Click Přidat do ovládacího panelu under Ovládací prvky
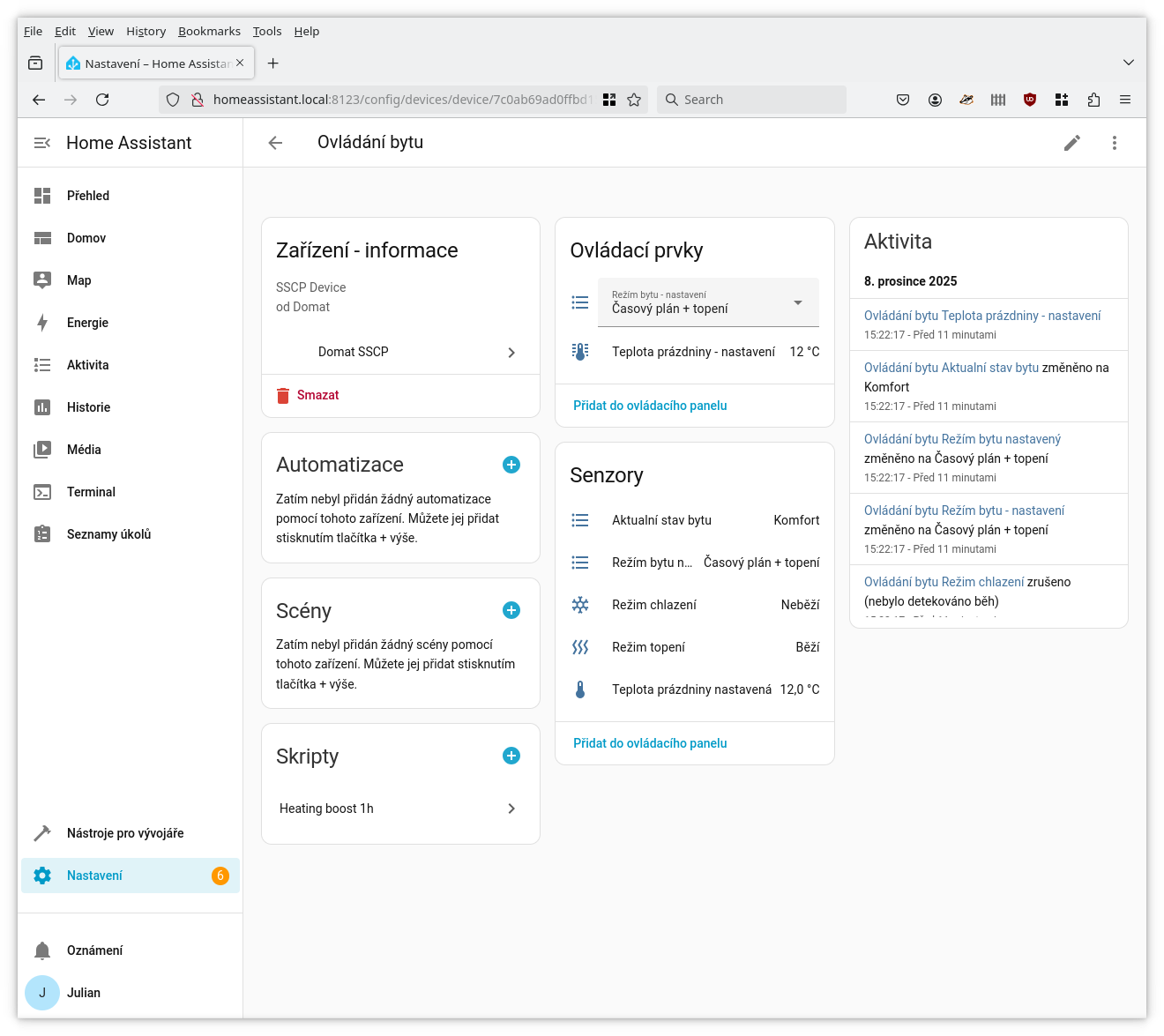This screenshot has height=1036, width=1164. 650,406
